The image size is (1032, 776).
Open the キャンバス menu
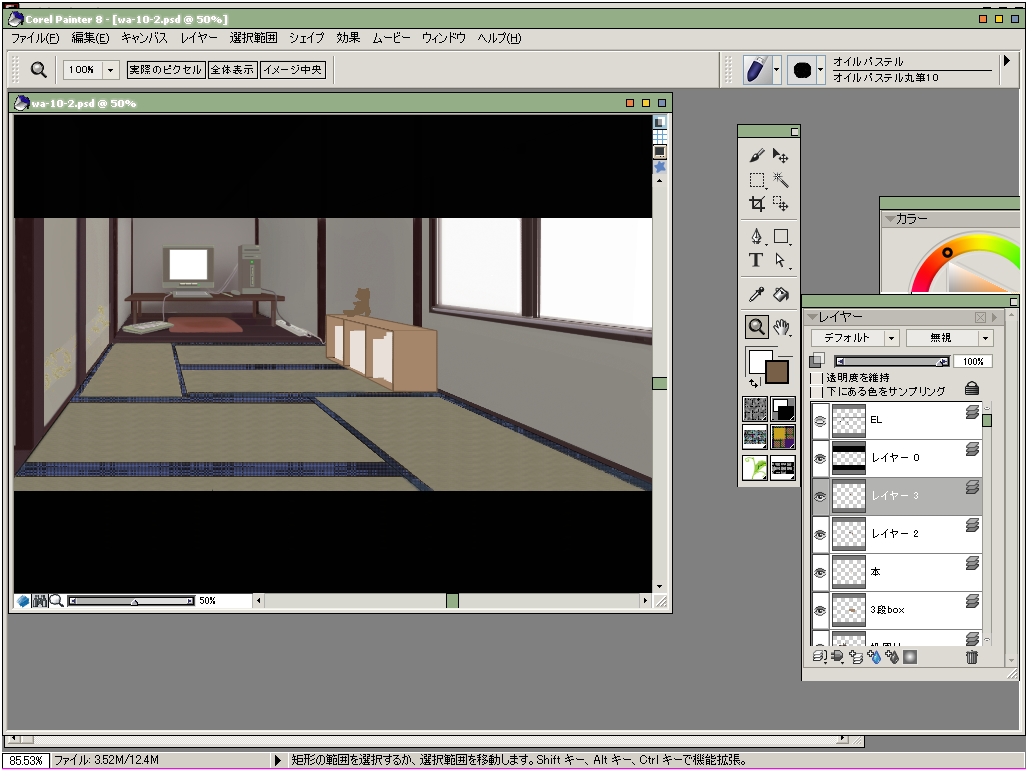[144, 38]
